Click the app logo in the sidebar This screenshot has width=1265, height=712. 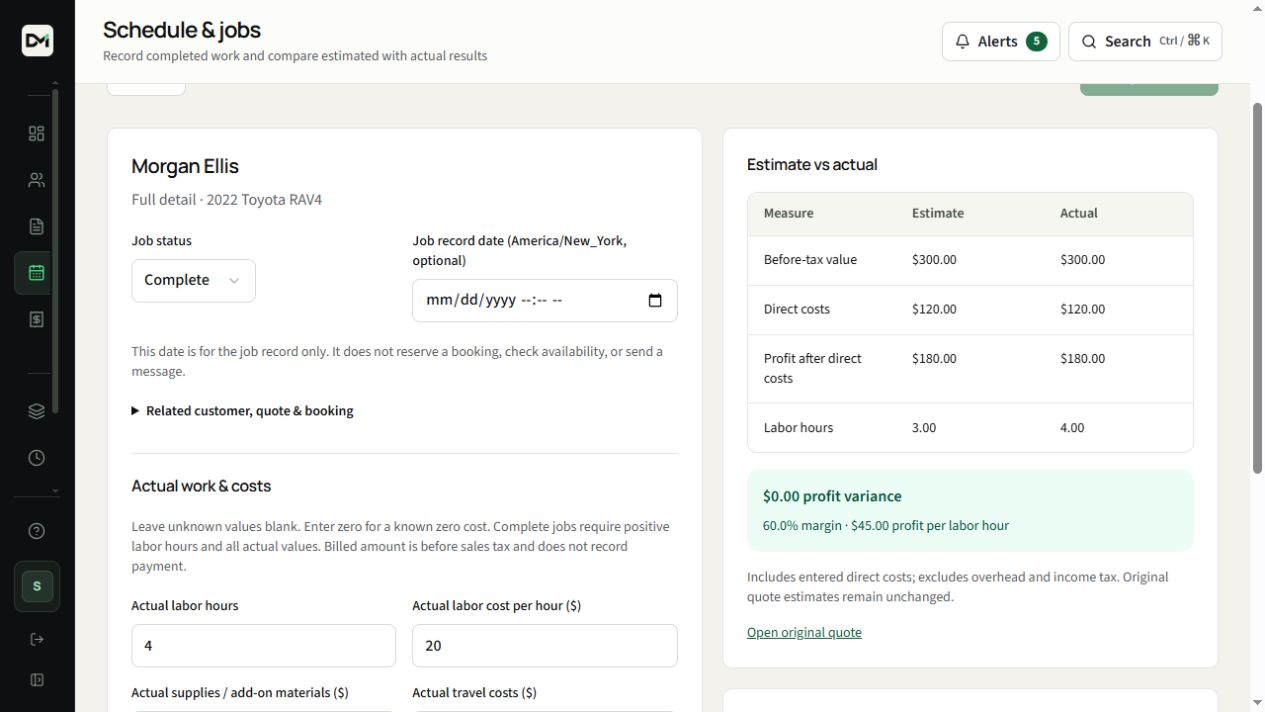[x=37, y=40]
